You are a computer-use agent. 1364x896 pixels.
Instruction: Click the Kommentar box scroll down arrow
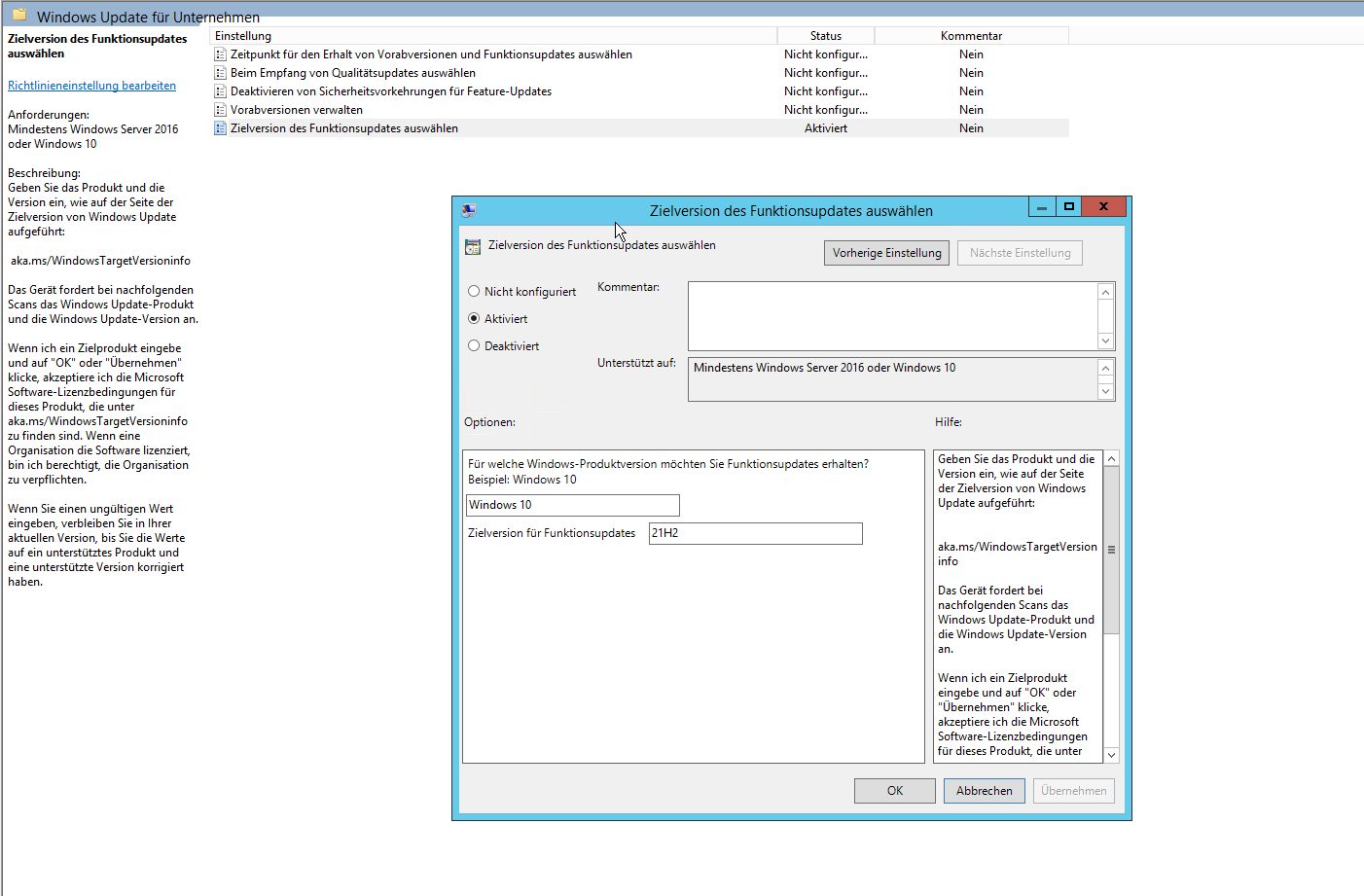click(x=1105, y=341)
